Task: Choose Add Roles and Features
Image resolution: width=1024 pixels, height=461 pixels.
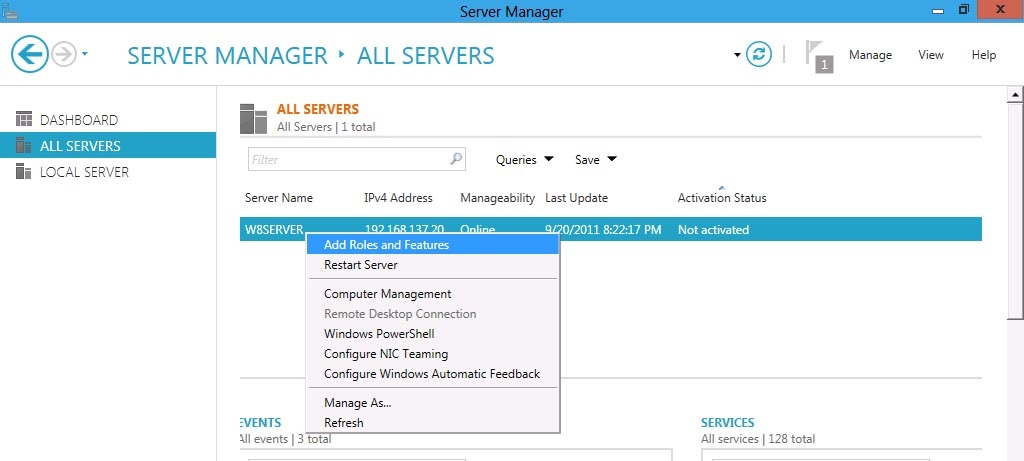Action: point(432,245)
